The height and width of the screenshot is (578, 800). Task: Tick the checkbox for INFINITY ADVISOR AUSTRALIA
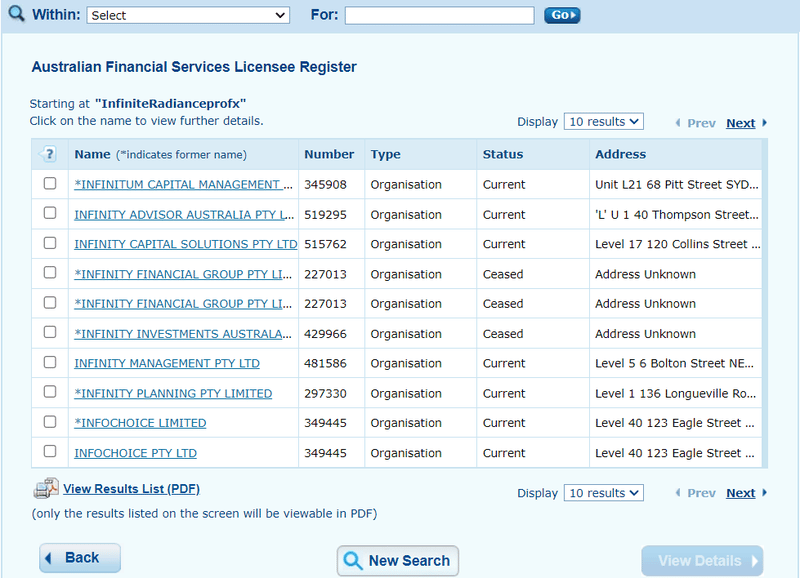(50, 213)
